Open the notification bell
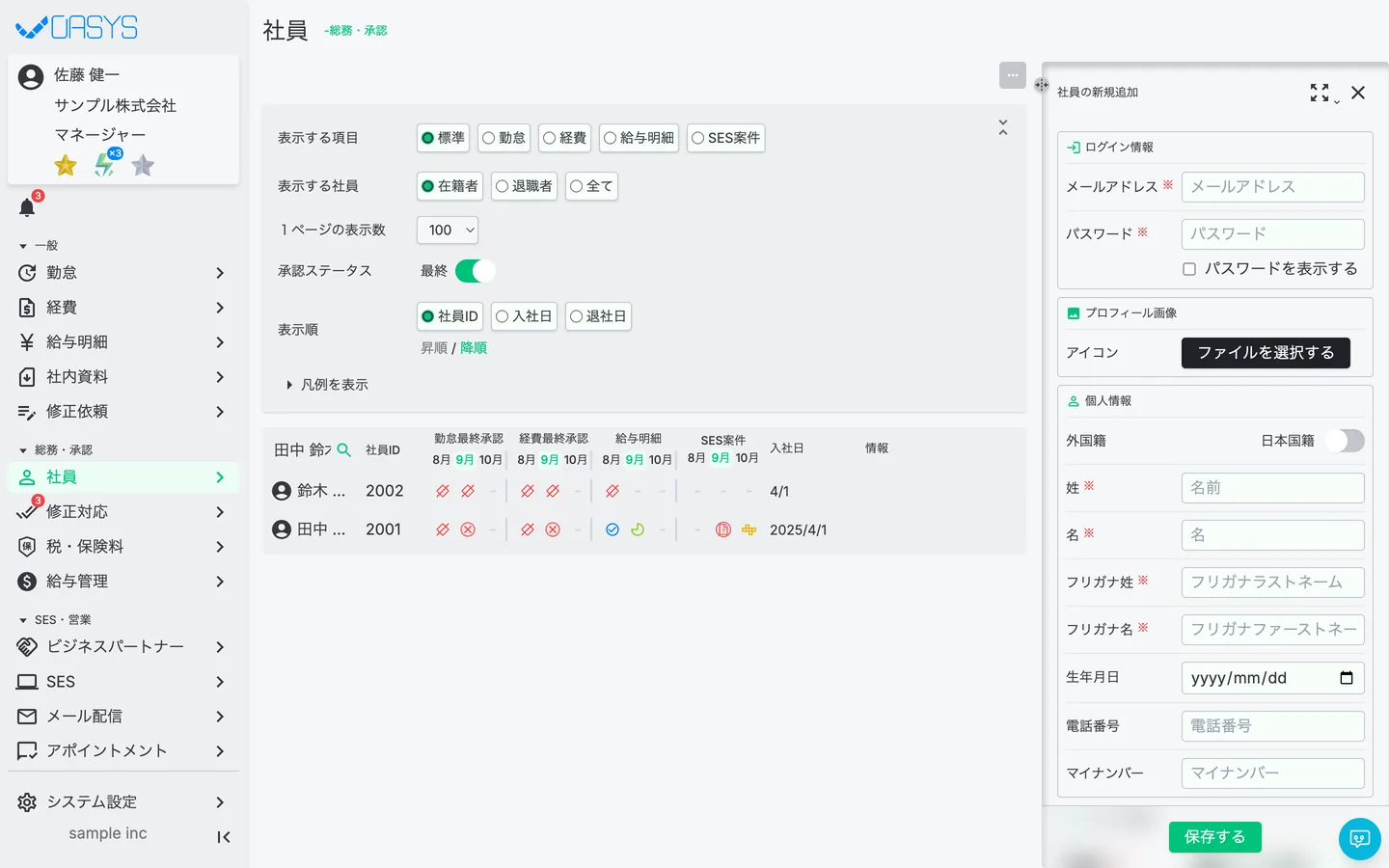This screenshot has height=868, width=1389. point(27,206)
